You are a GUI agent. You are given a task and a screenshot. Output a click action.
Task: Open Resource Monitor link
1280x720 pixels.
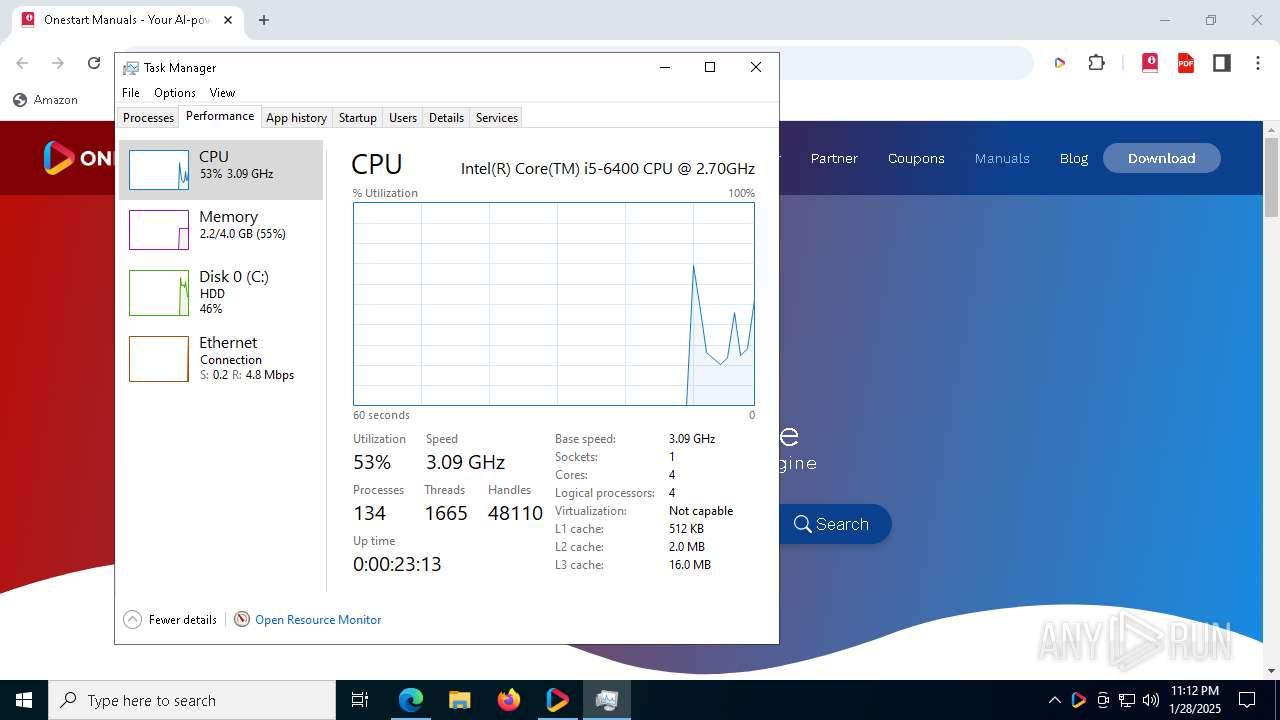click(x=318, y=620)
